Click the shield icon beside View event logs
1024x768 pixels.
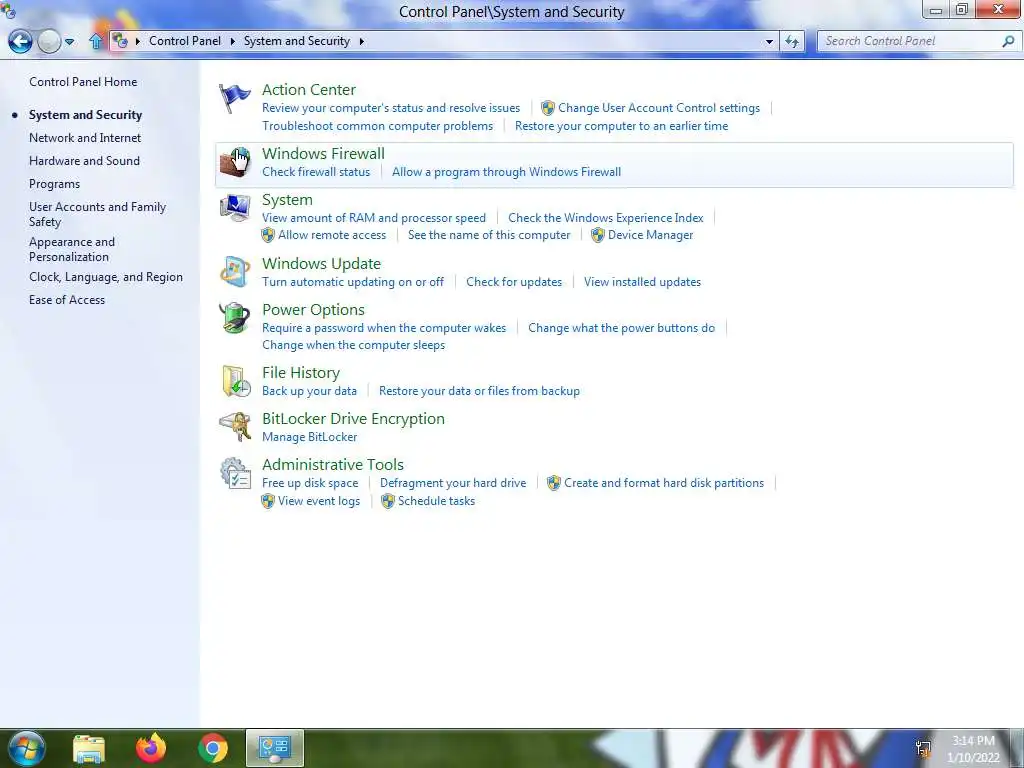click(268, 501)
